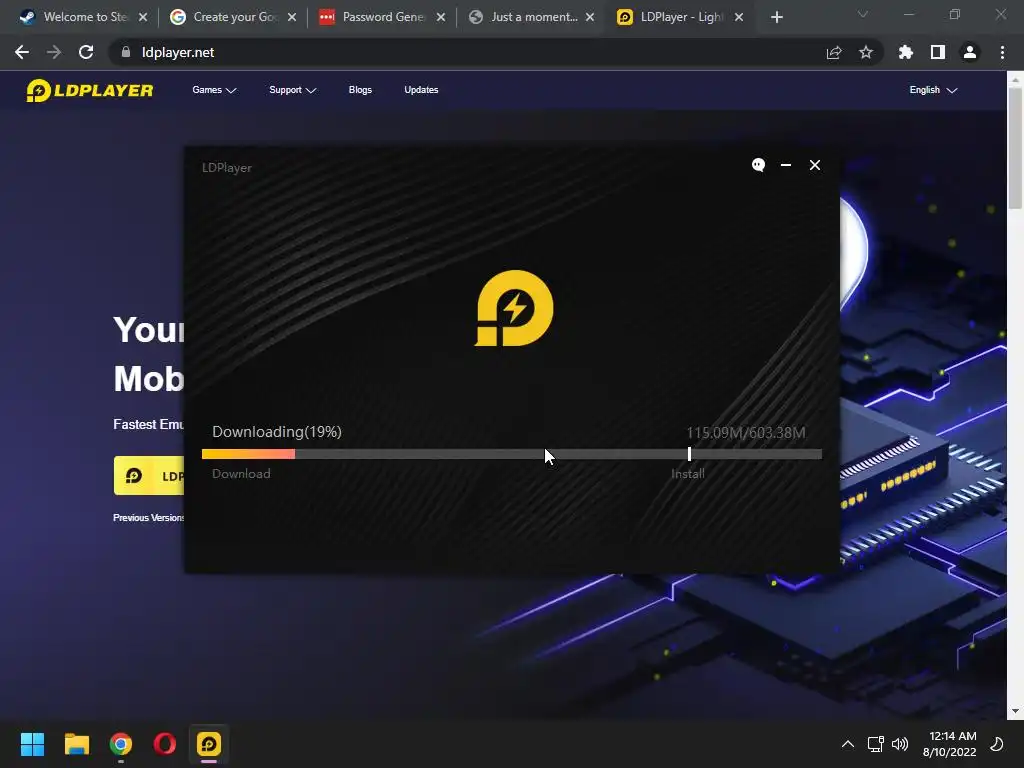Close the Just a moment tab
The height and width of the screenshot is (768, 1024).
590,17
